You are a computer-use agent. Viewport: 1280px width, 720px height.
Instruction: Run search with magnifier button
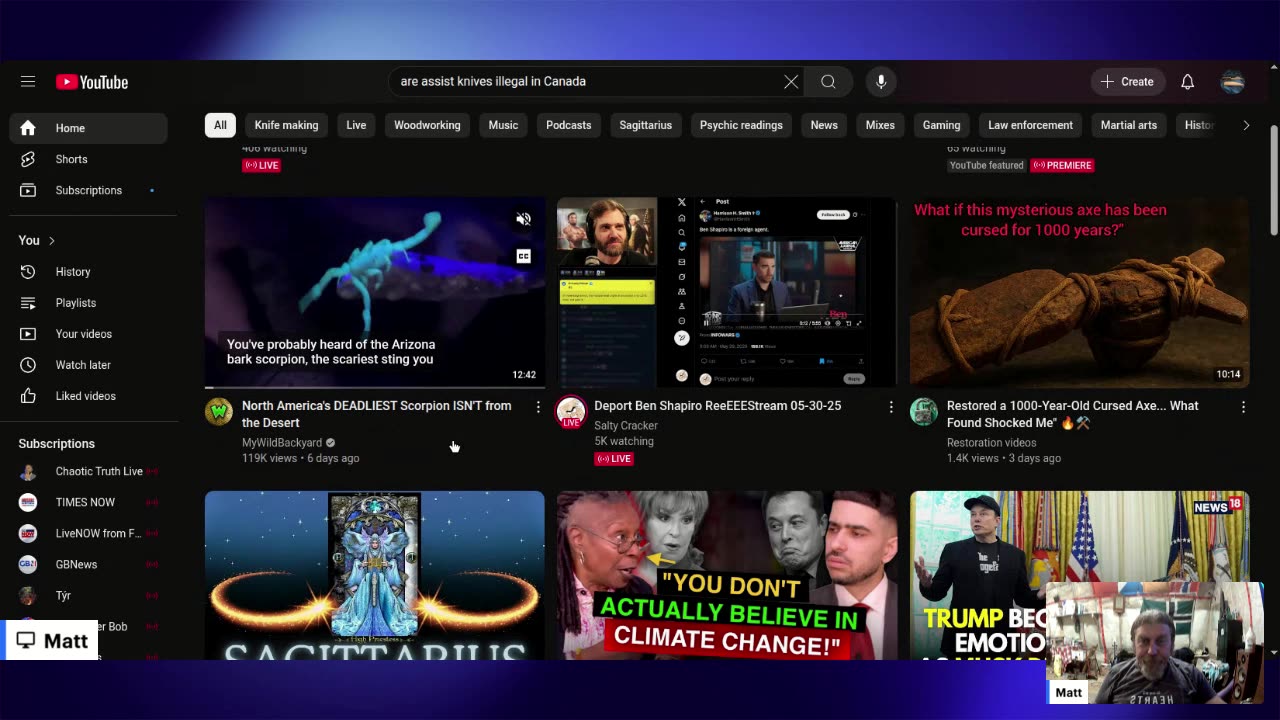coord(828,82)
